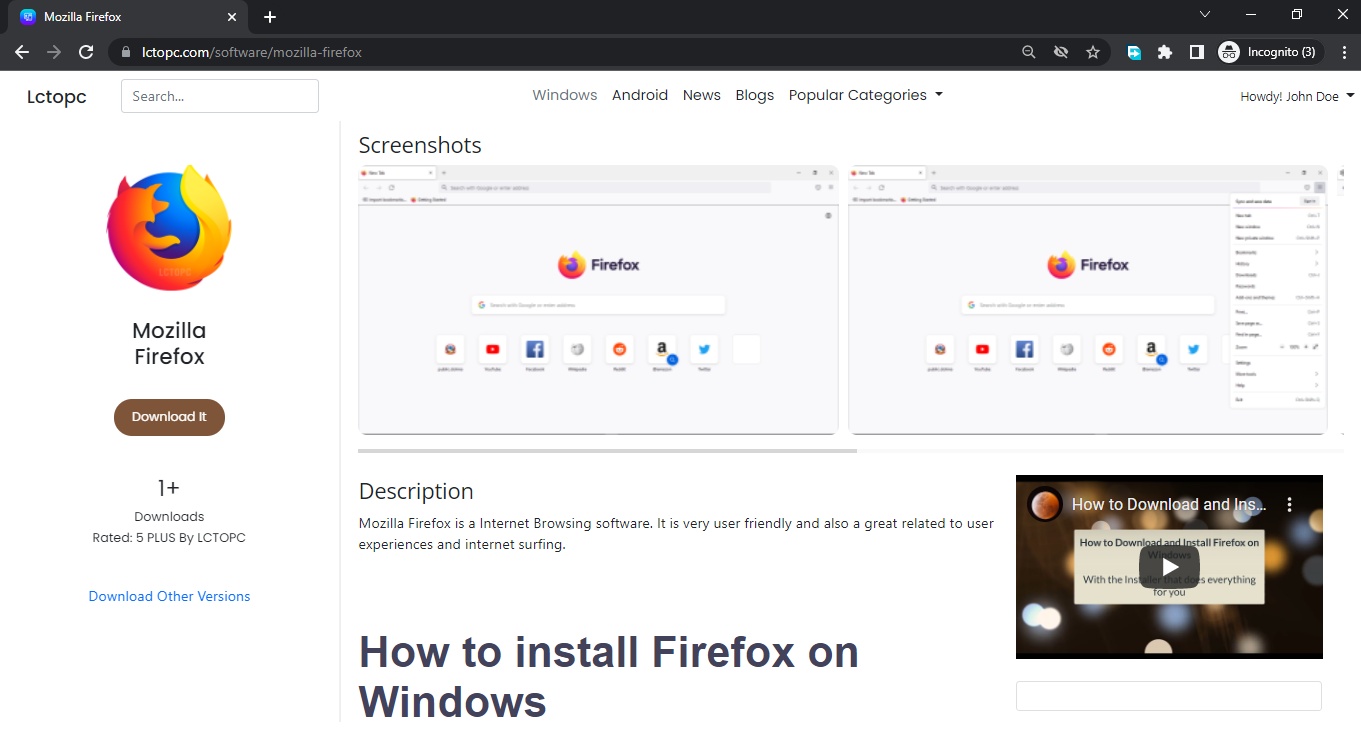Viewport: 1361px width, 733px height.
Task: Click the empty box below the video
Action: tap(1169, 696)
